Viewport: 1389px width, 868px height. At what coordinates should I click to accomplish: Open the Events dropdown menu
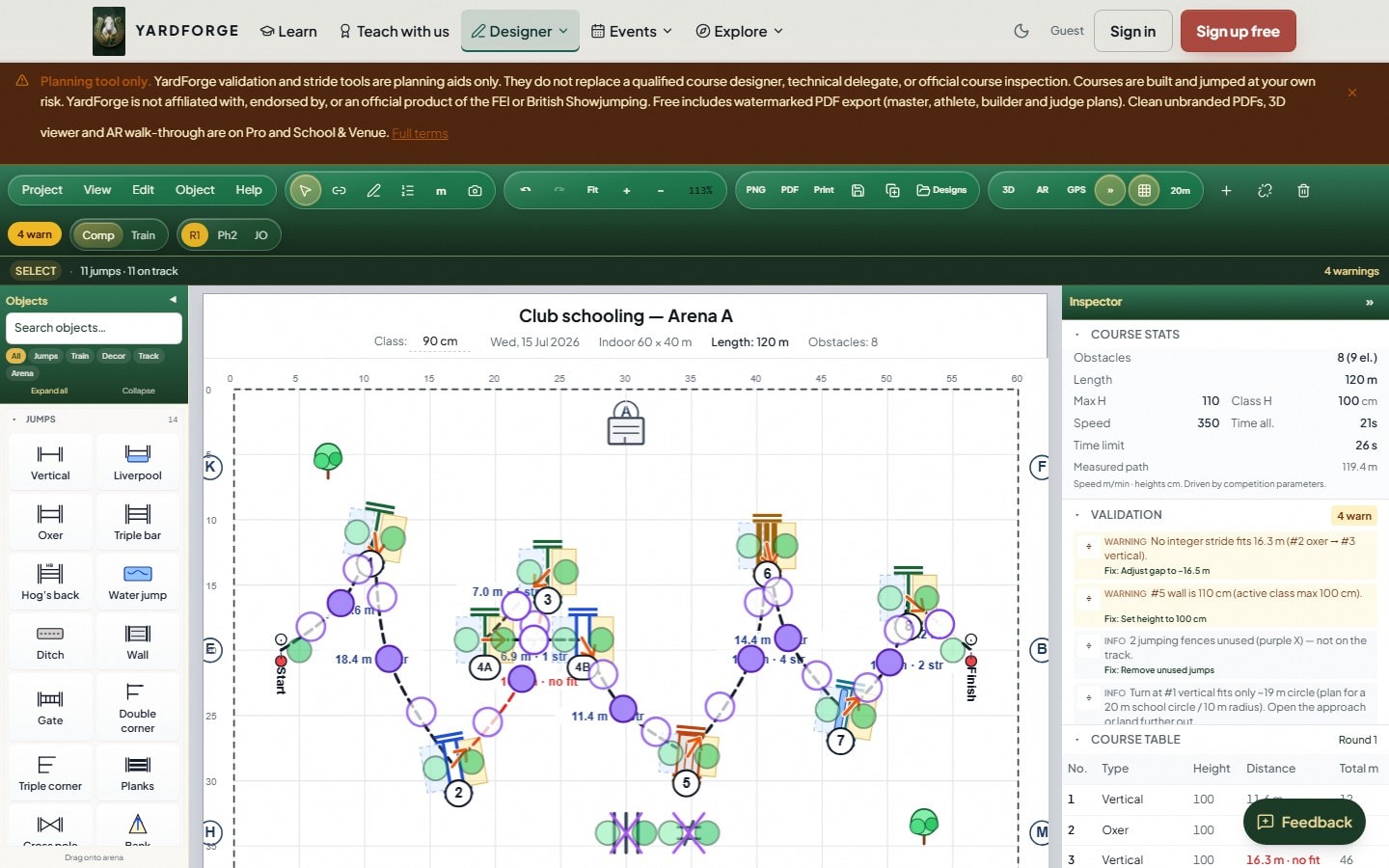pos(631,31)
